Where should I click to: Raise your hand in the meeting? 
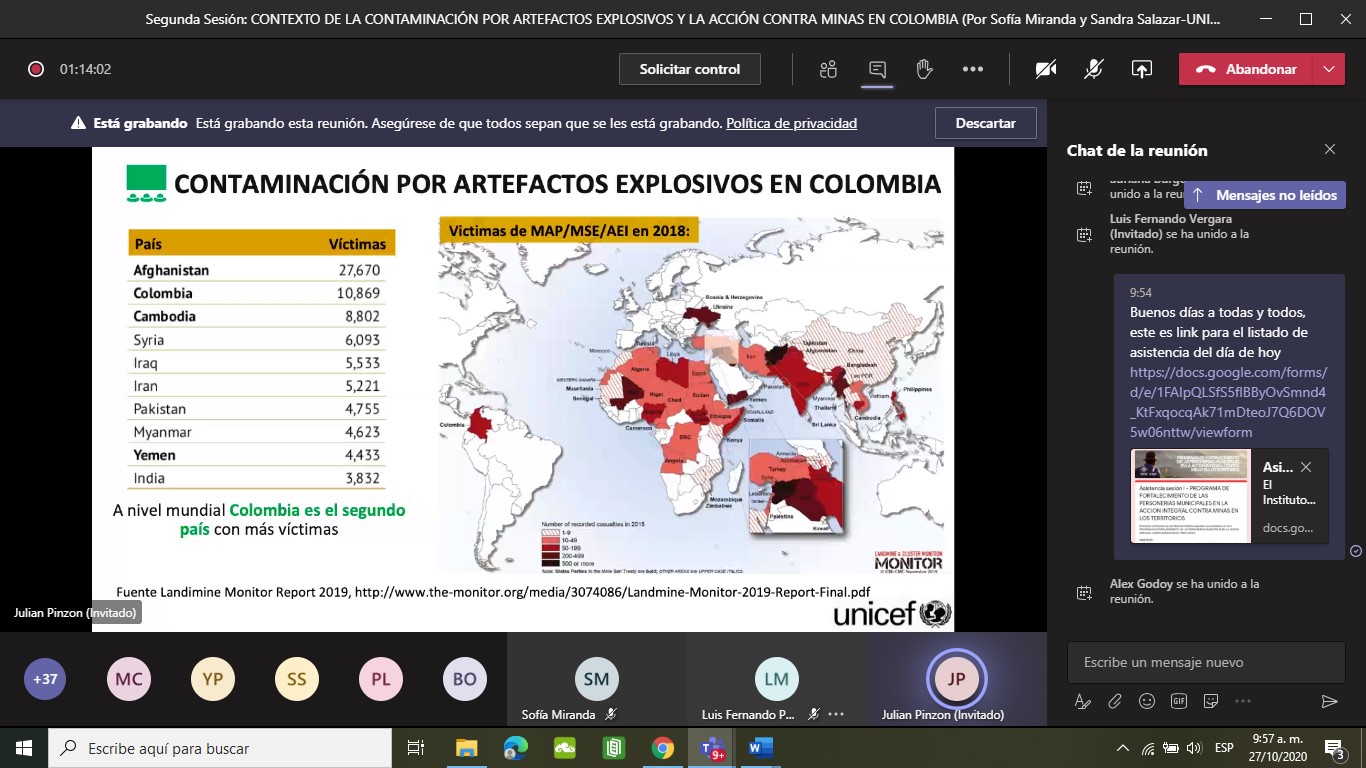pyautogui.click(x=925, y=69)
